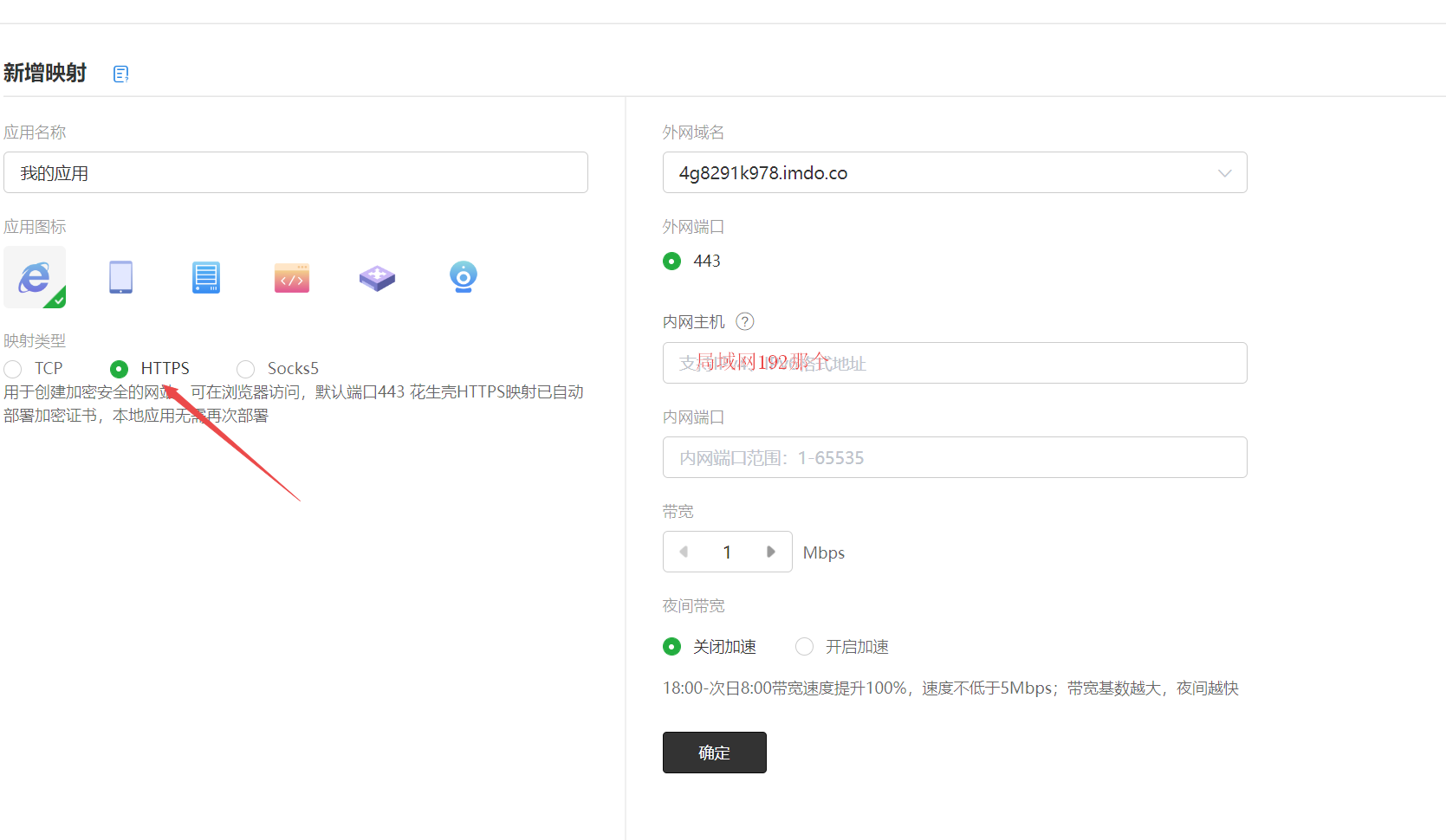Click the 新增映射 heading text
This screenshot has width=1446, height=840.
(x=45, y=74)
